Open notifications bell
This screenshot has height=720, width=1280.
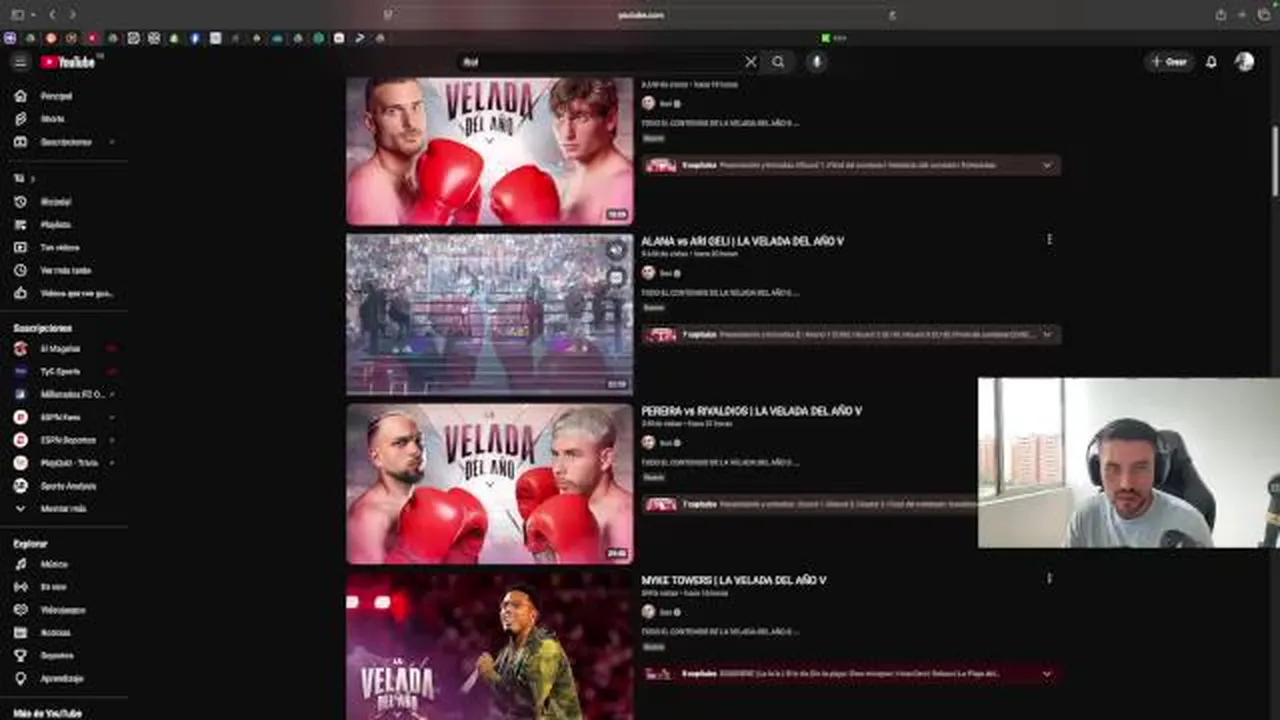coord(1211,62)
